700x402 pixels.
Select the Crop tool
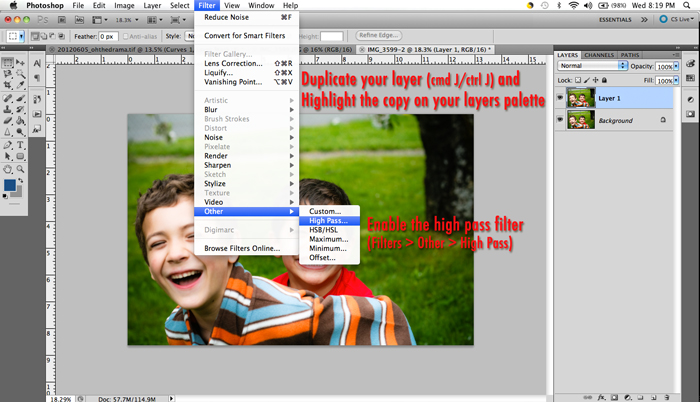click(8, 84)
